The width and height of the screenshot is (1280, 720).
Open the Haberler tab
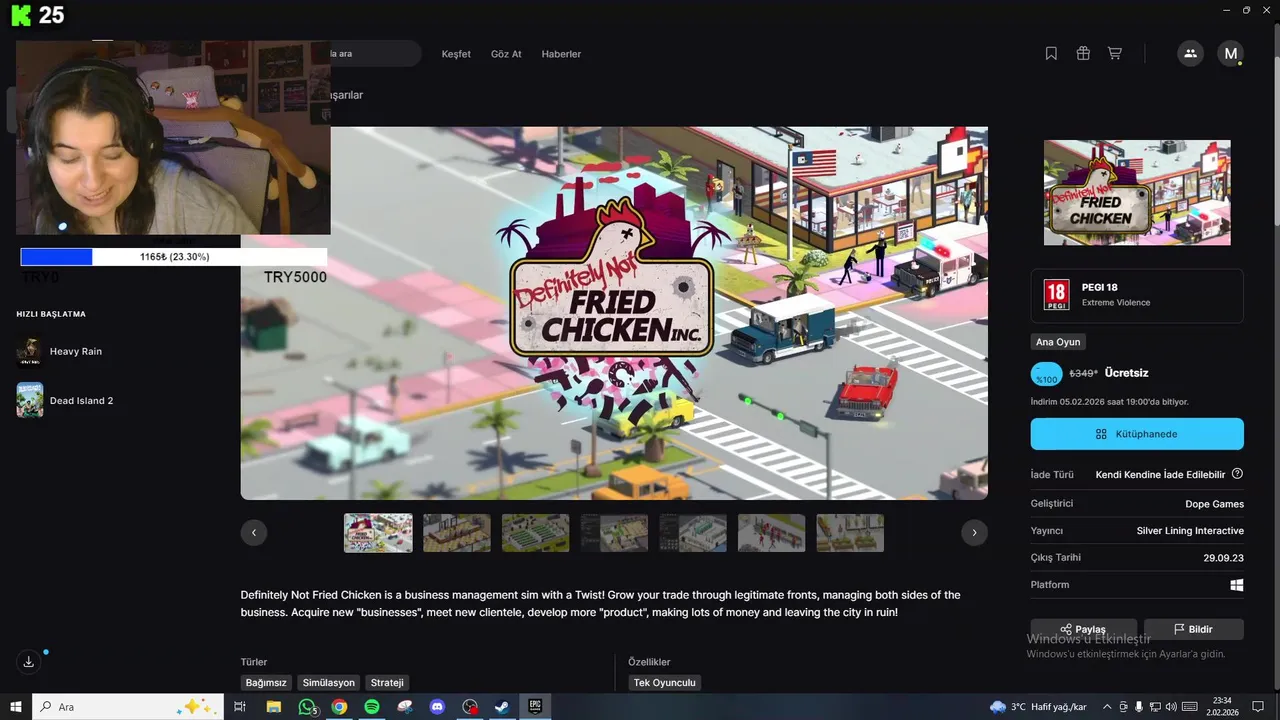pyautogui.click(x=561, y=54)
